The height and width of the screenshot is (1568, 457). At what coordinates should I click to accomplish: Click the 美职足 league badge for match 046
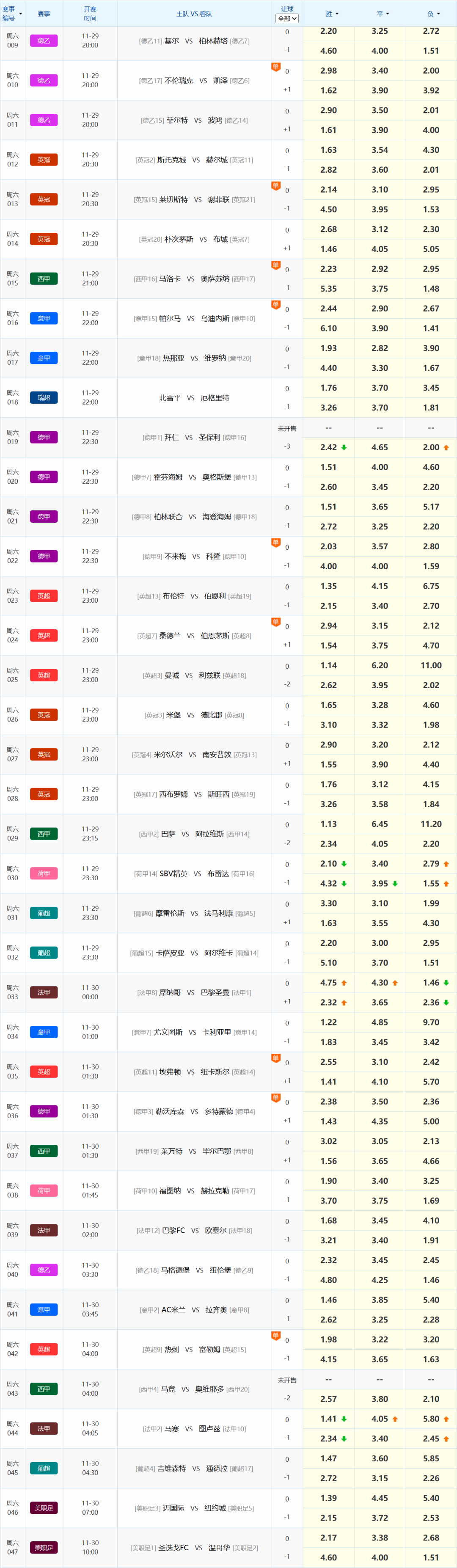[44, 1508]
